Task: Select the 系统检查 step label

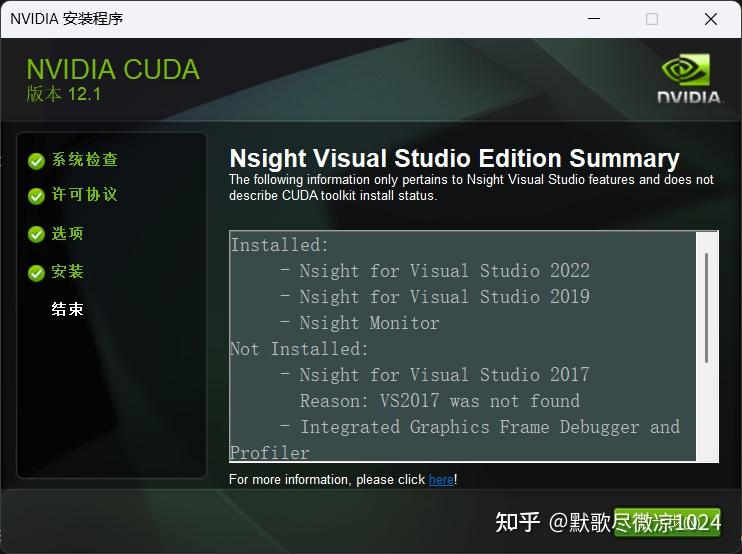Action: 85,160
